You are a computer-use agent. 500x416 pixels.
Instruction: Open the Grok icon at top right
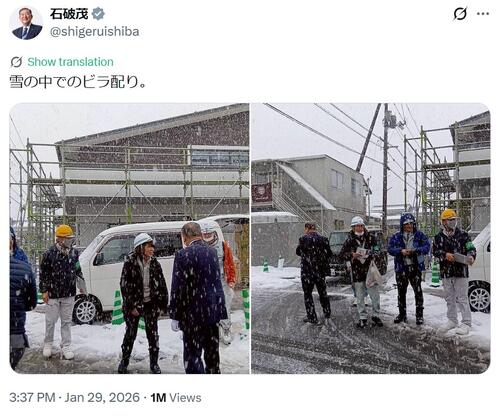click(460, 14)
